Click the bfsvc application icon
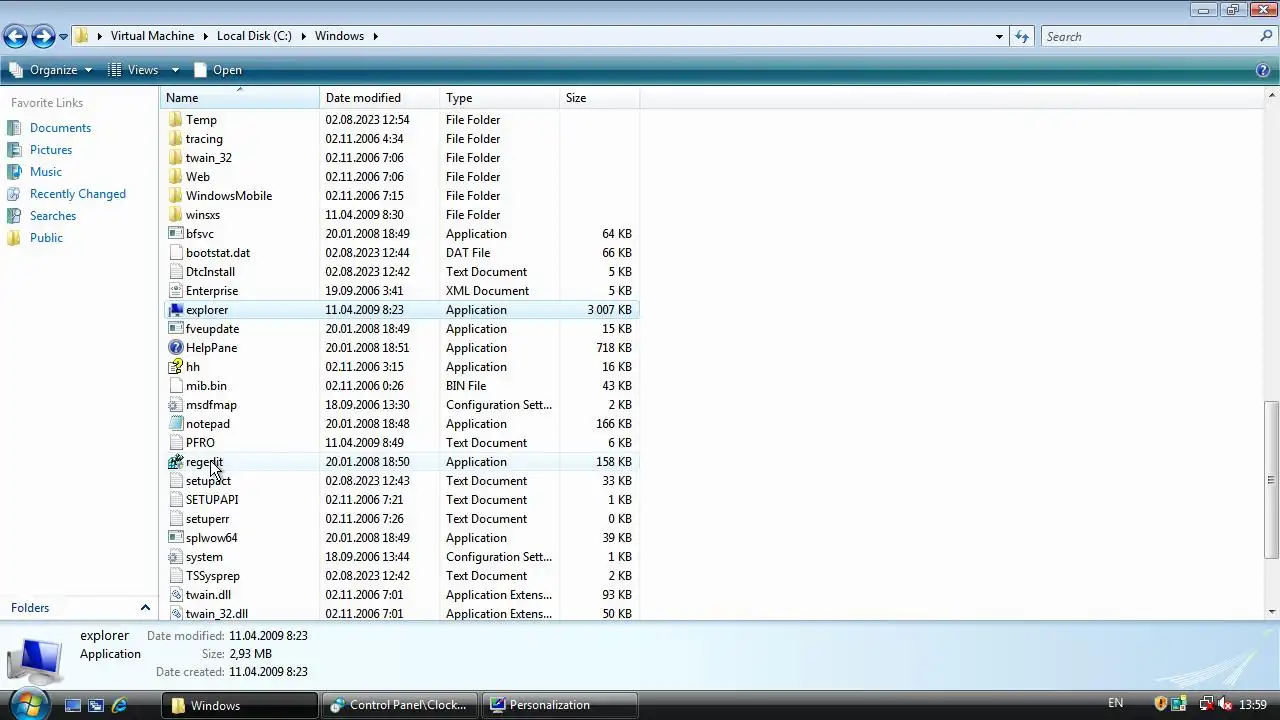The width and height of the screenshot is (1280, 720). coord(176,234)
